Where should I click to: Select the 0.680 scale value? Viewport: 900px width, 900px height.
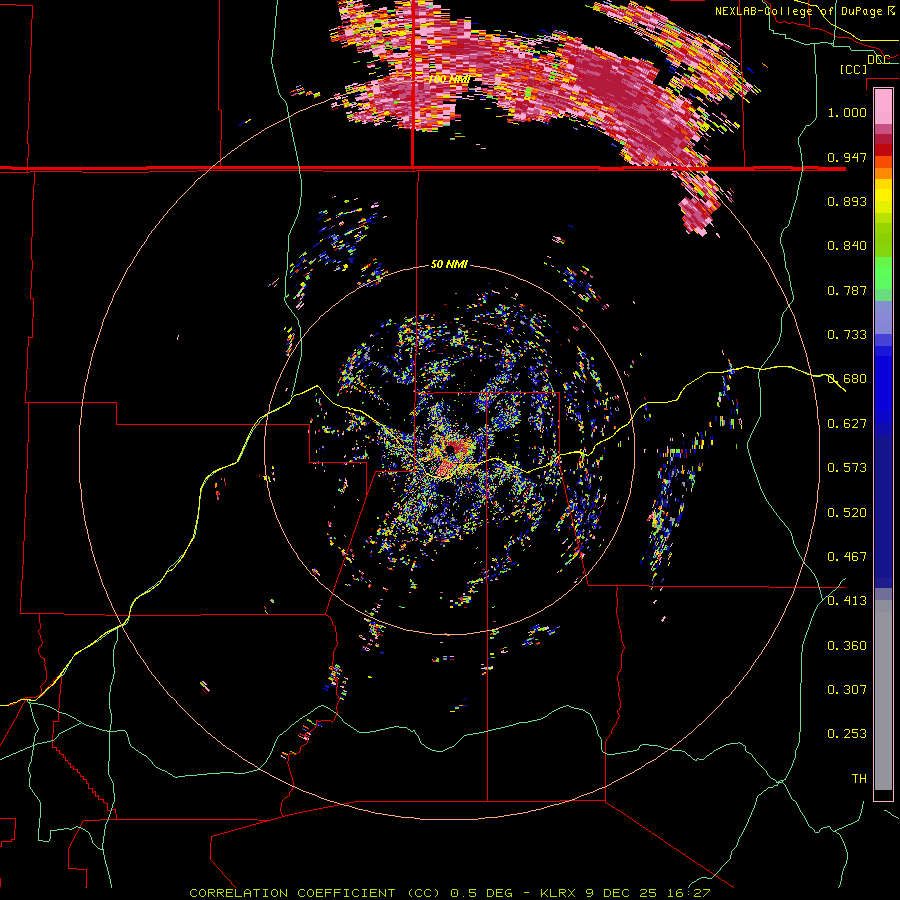(x=847, y=379)
